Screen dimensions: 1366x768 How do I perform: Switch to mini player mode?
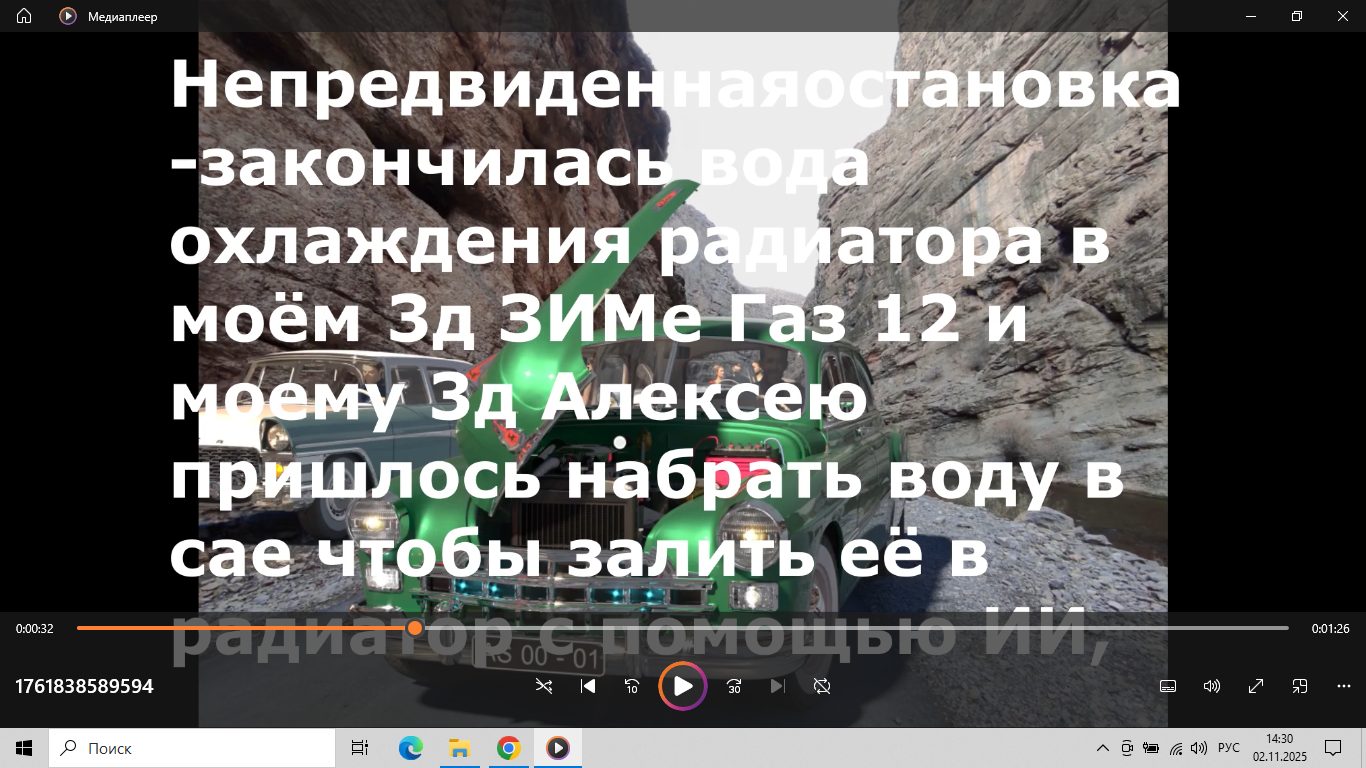coord(1299,686)
